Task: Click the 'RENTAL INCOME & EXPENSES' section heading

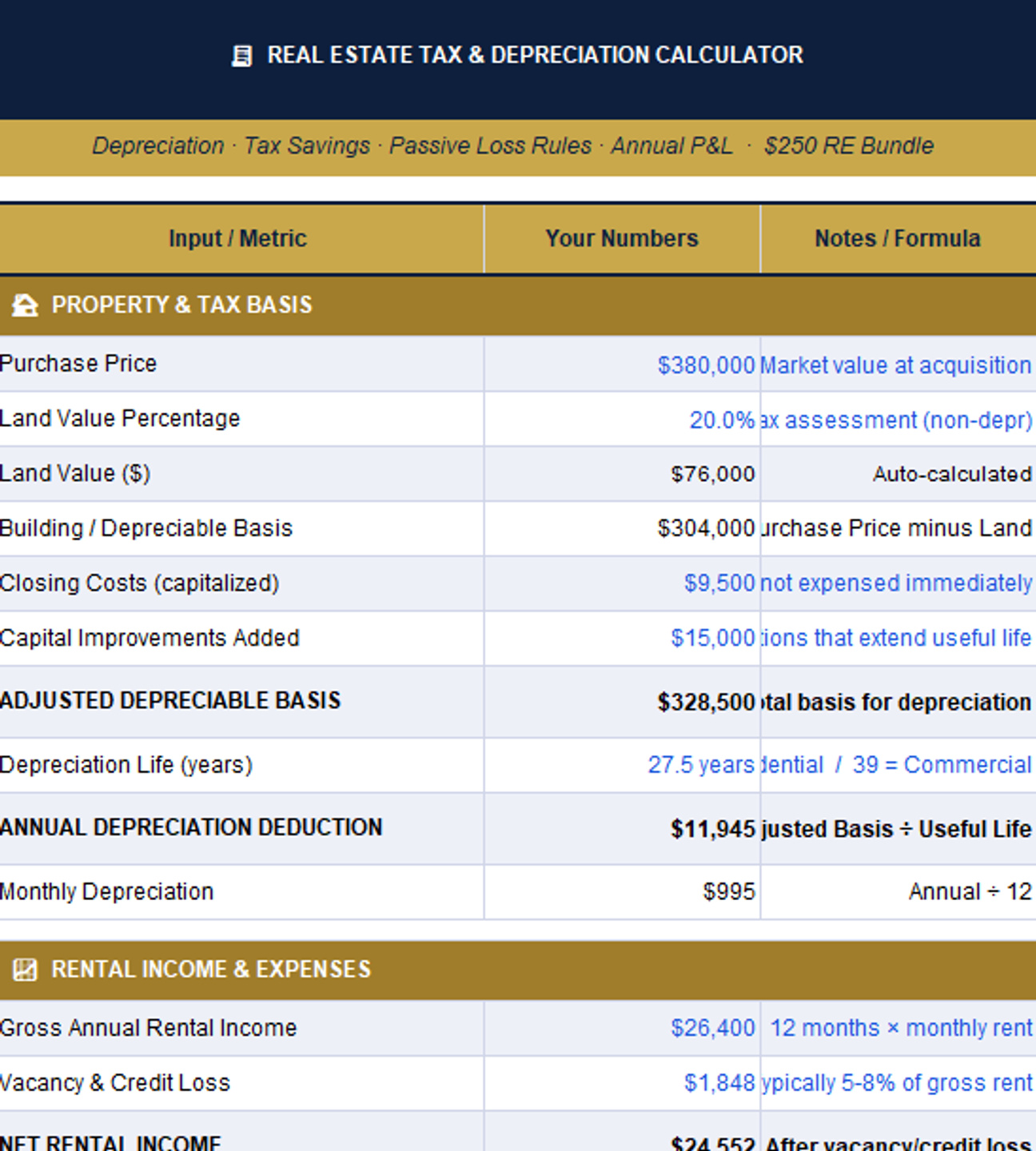Action: click(212, 970)
